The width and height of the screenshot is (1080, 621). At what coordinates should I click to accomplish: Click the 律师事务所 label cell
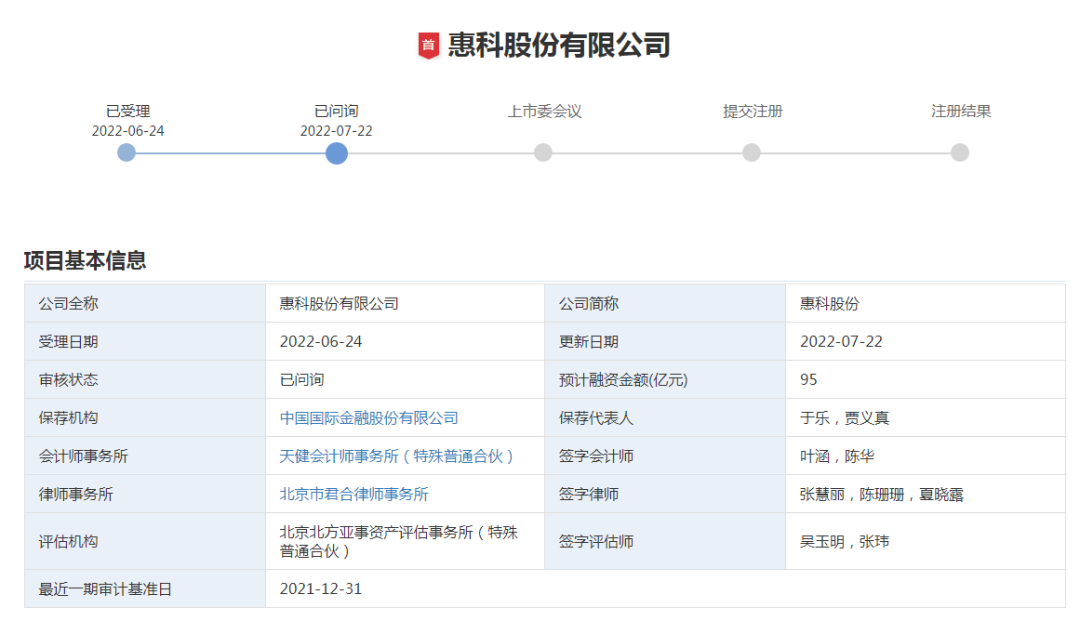[145, 494]
